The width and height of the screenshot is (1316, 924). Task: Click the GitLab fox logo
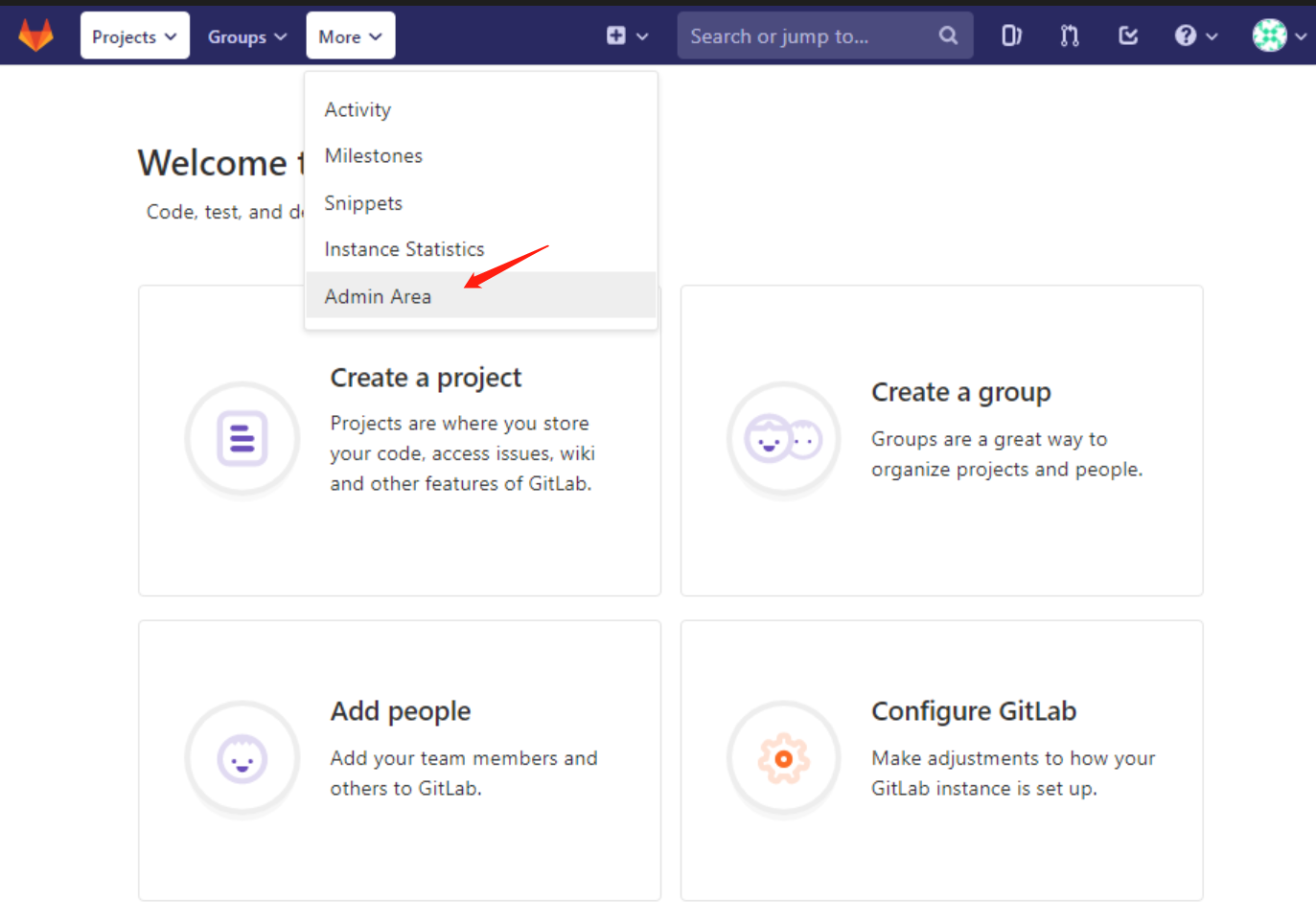click(36, 35)
